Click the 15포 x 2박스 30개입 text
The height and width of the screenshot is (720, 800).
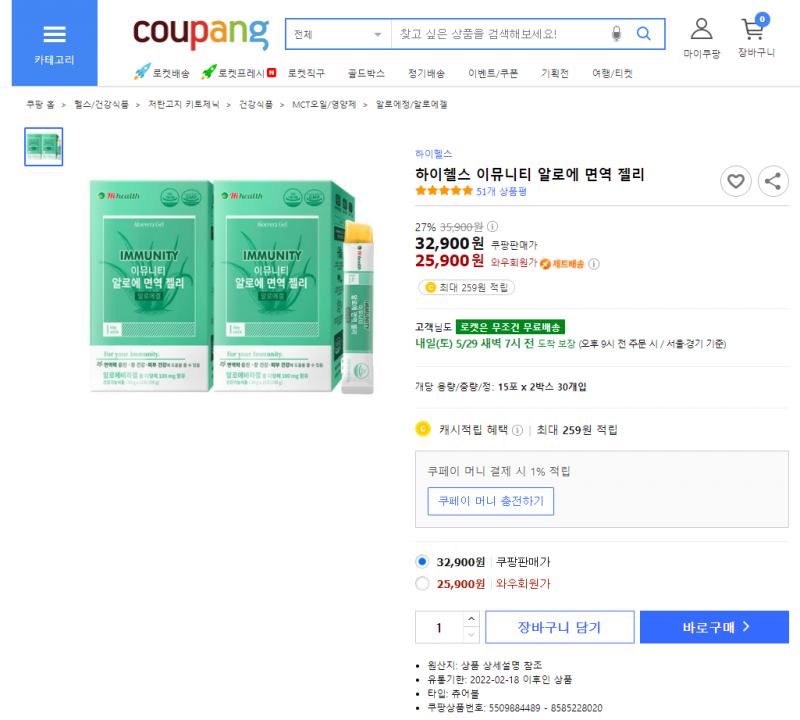click(x=542, y=387)
